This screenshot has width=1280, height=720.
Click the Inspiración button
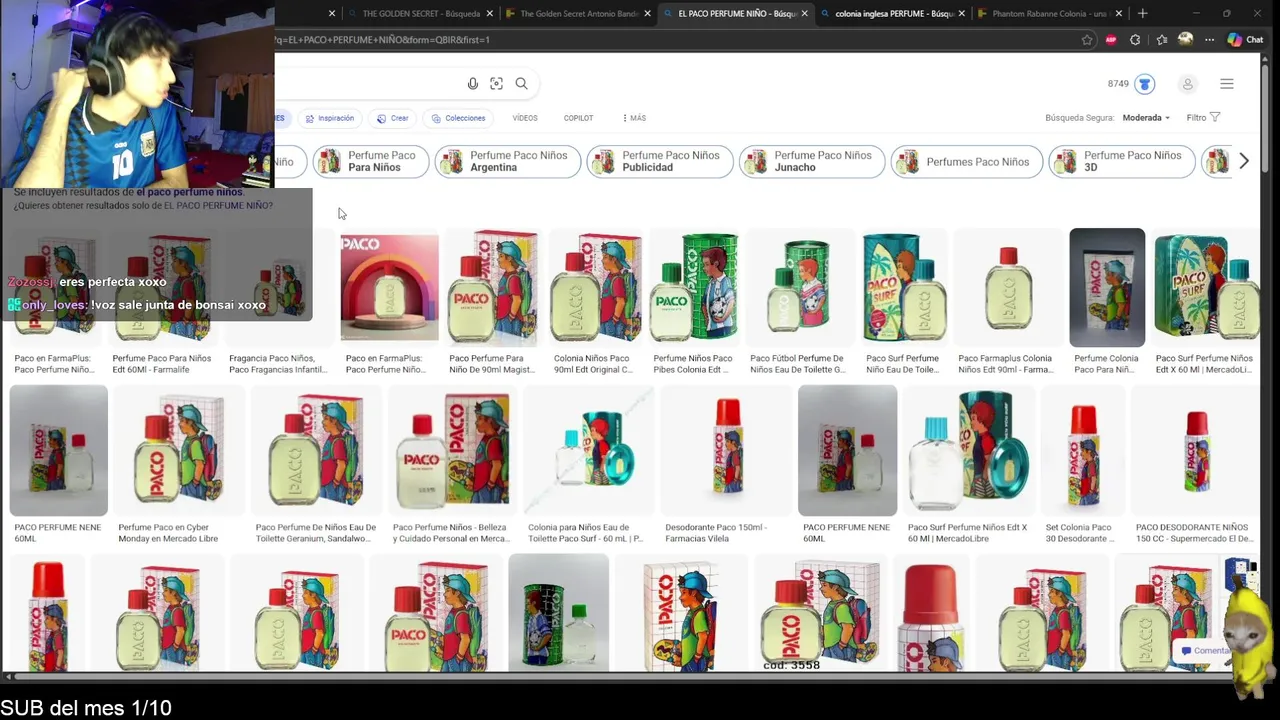tap(329, 118)
